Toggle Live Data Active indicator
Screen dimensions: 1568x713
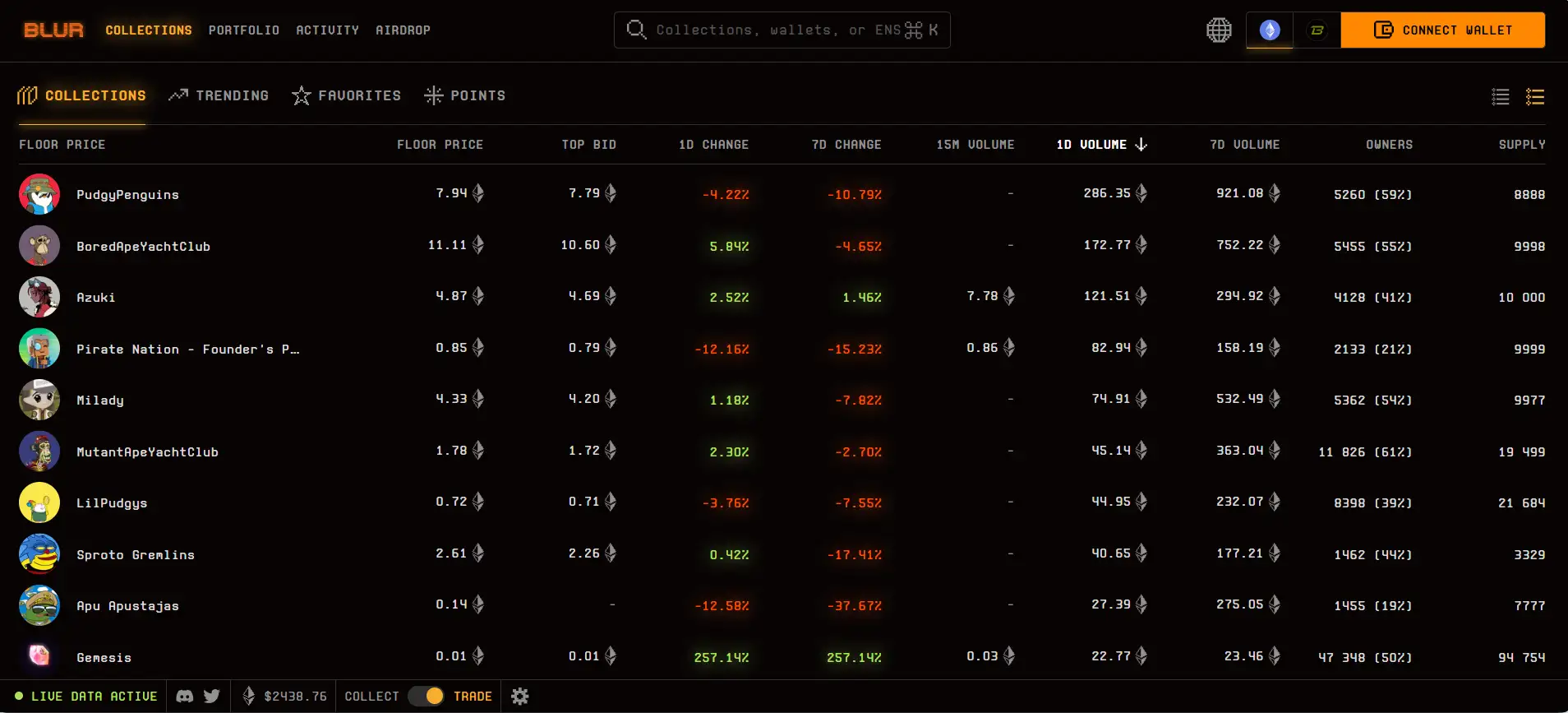[x=86, y=697]
